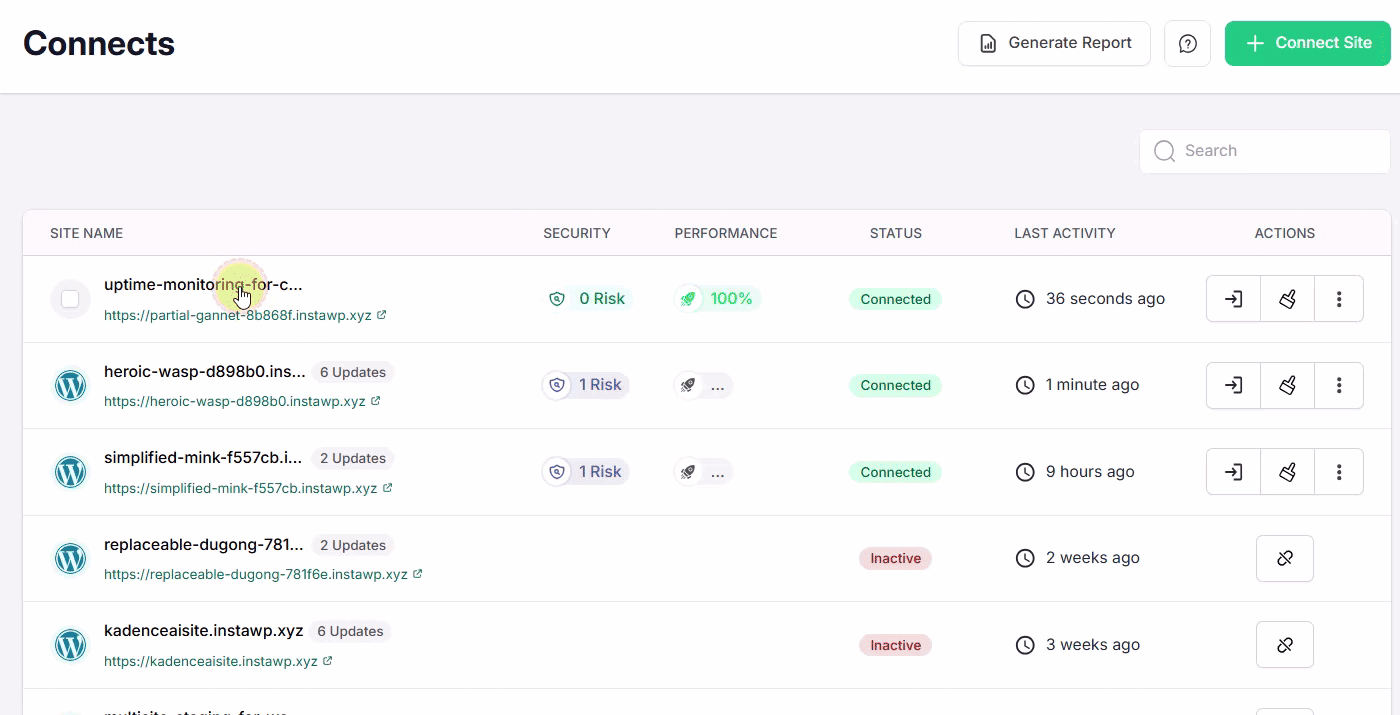Click the '1 minute ago' activity text
The height and width of the screenshot is (715, 1400).
coord(1093,385)
